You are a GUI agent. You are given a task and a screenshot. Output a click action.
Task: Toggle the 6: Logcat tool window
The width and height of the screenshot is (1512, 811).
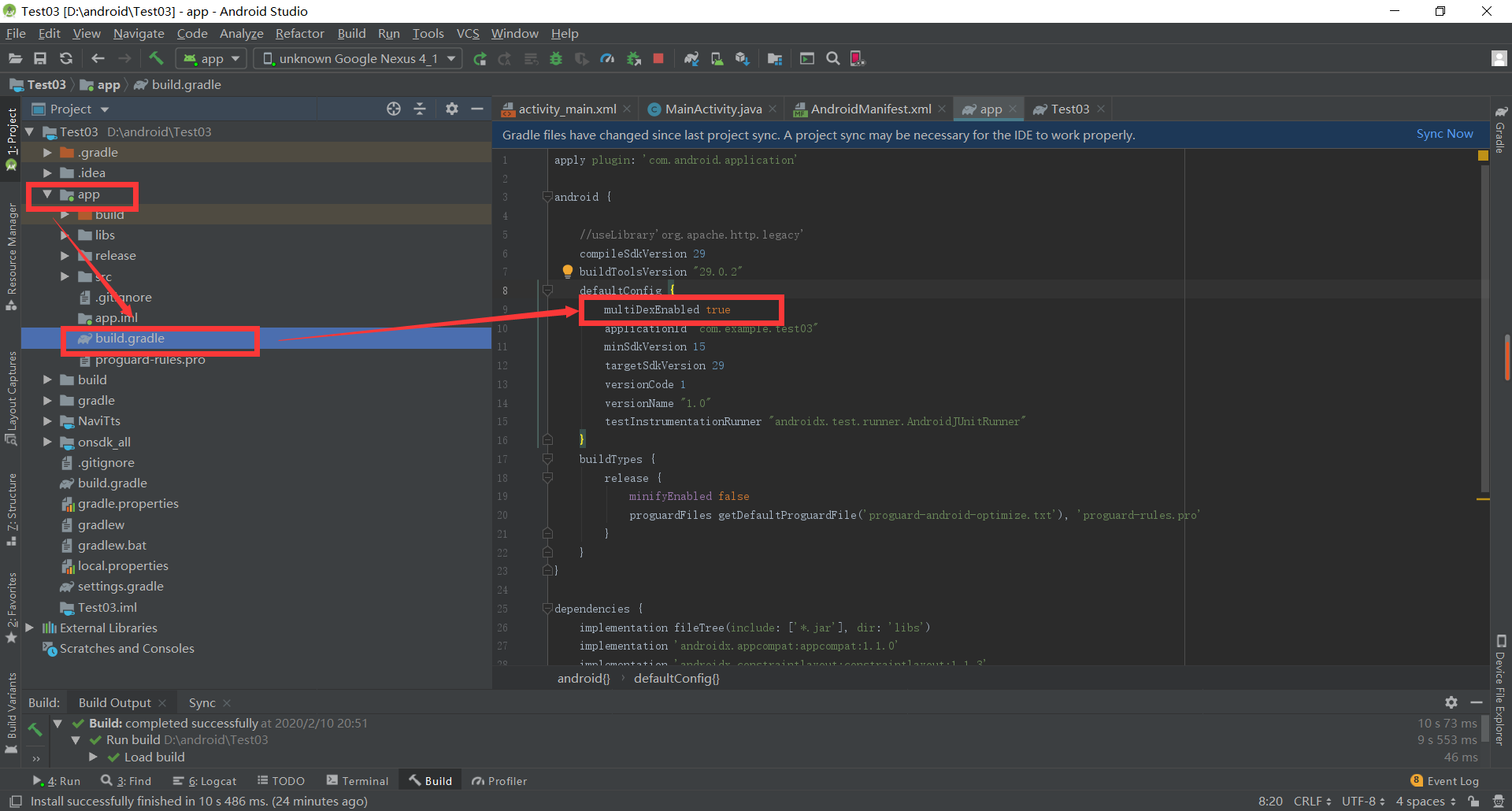[x=205, y=781]
